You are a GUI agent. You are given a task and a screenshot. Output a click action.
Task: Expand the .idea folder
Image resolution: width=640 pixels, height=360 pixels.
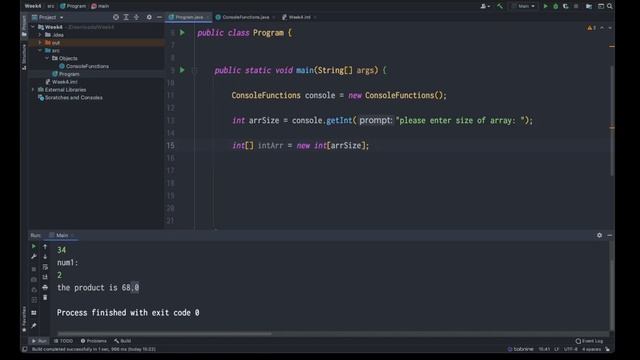[x=40, y=35]
